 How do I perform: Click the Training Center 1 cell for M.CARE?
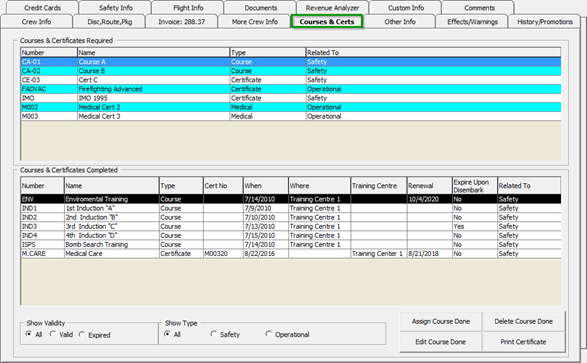pyautogui.click(x=378, y=253)
